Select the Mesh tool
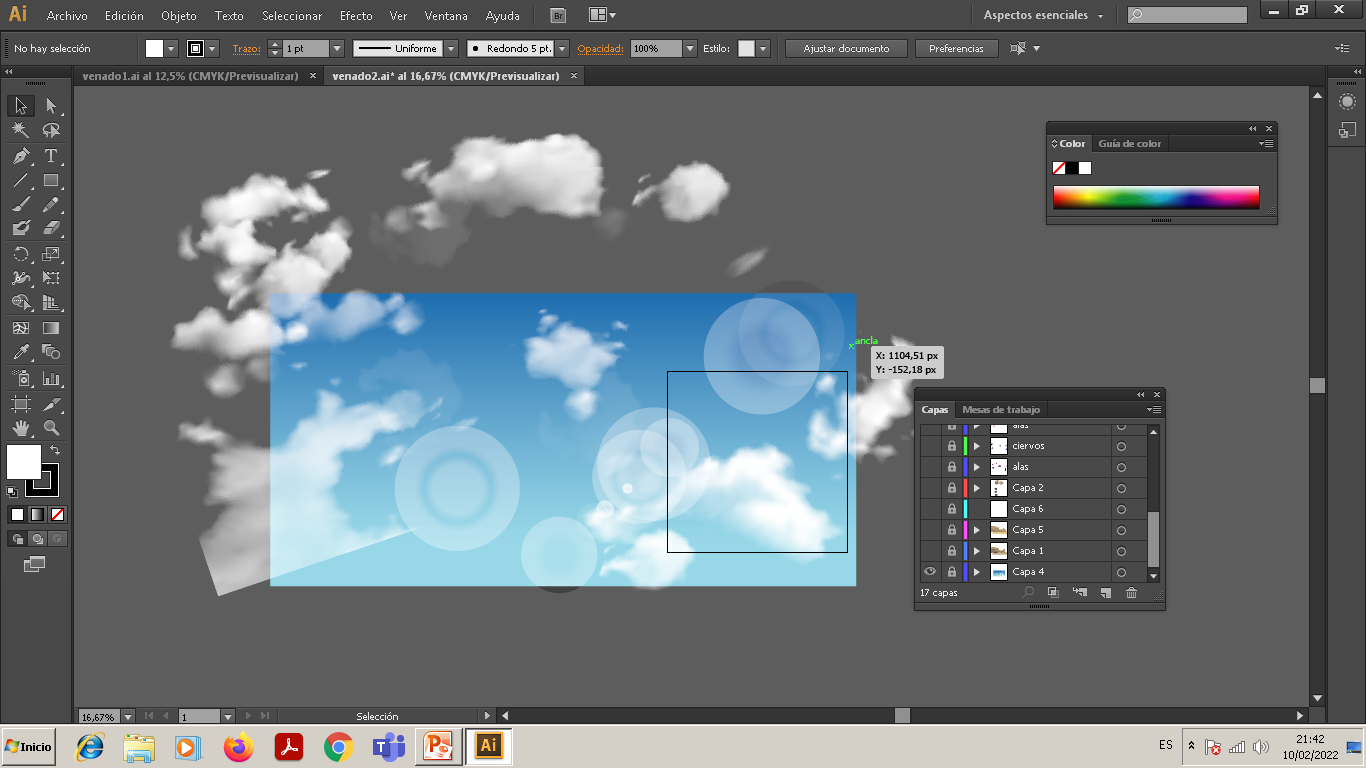Screen dimensions: 1366x768 point(21,328)
